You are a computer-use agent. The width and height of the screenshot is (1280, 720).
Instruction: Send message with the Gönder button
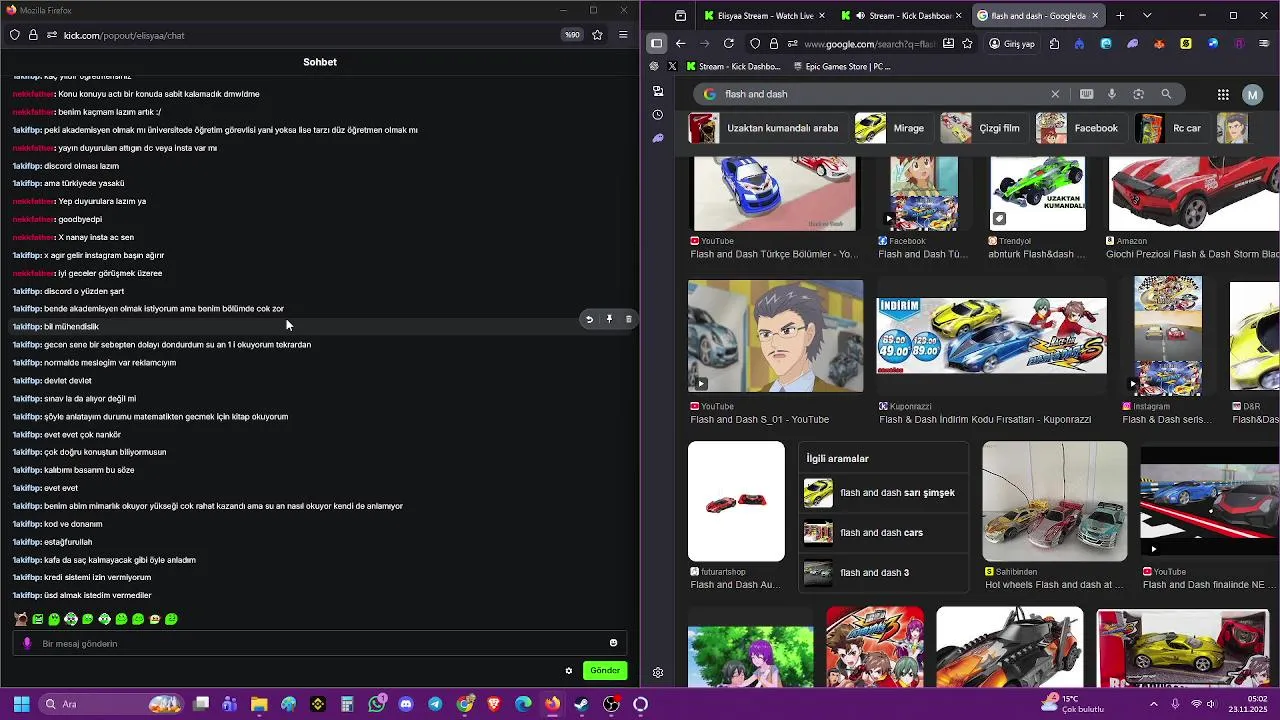point(605,671)
